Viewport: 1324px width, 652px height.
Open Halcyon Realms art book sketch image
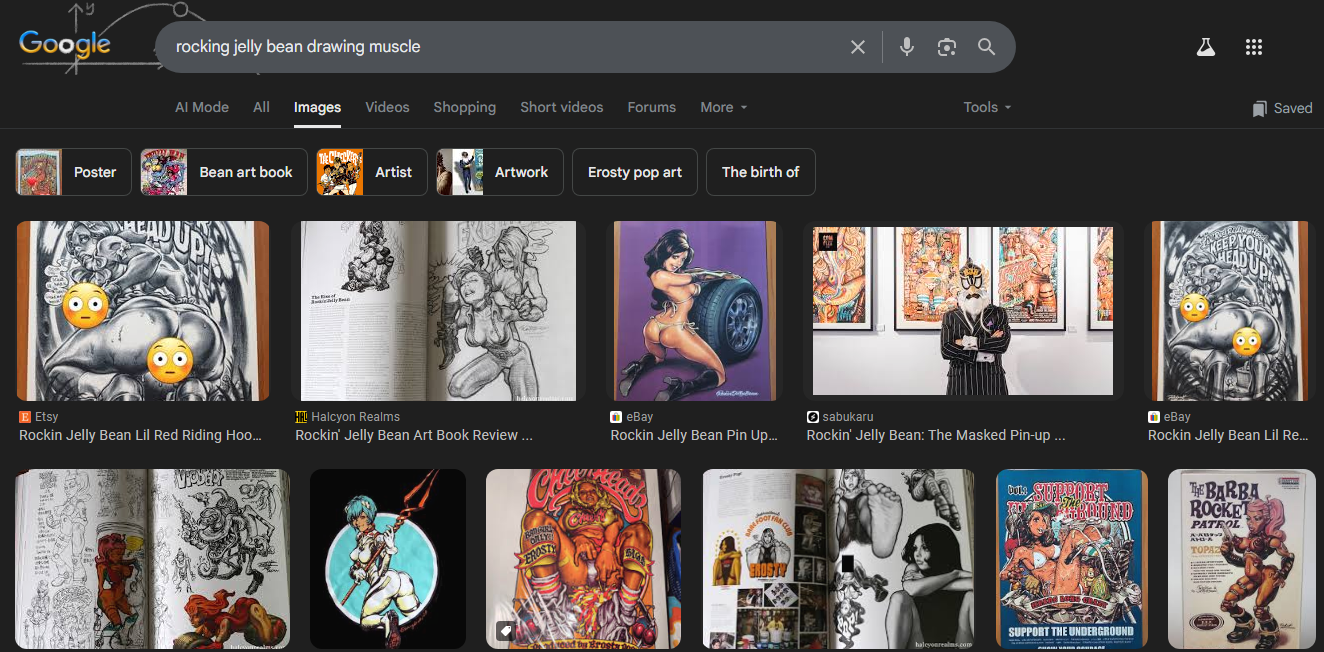pyautogui.click(x=438, y=311)
